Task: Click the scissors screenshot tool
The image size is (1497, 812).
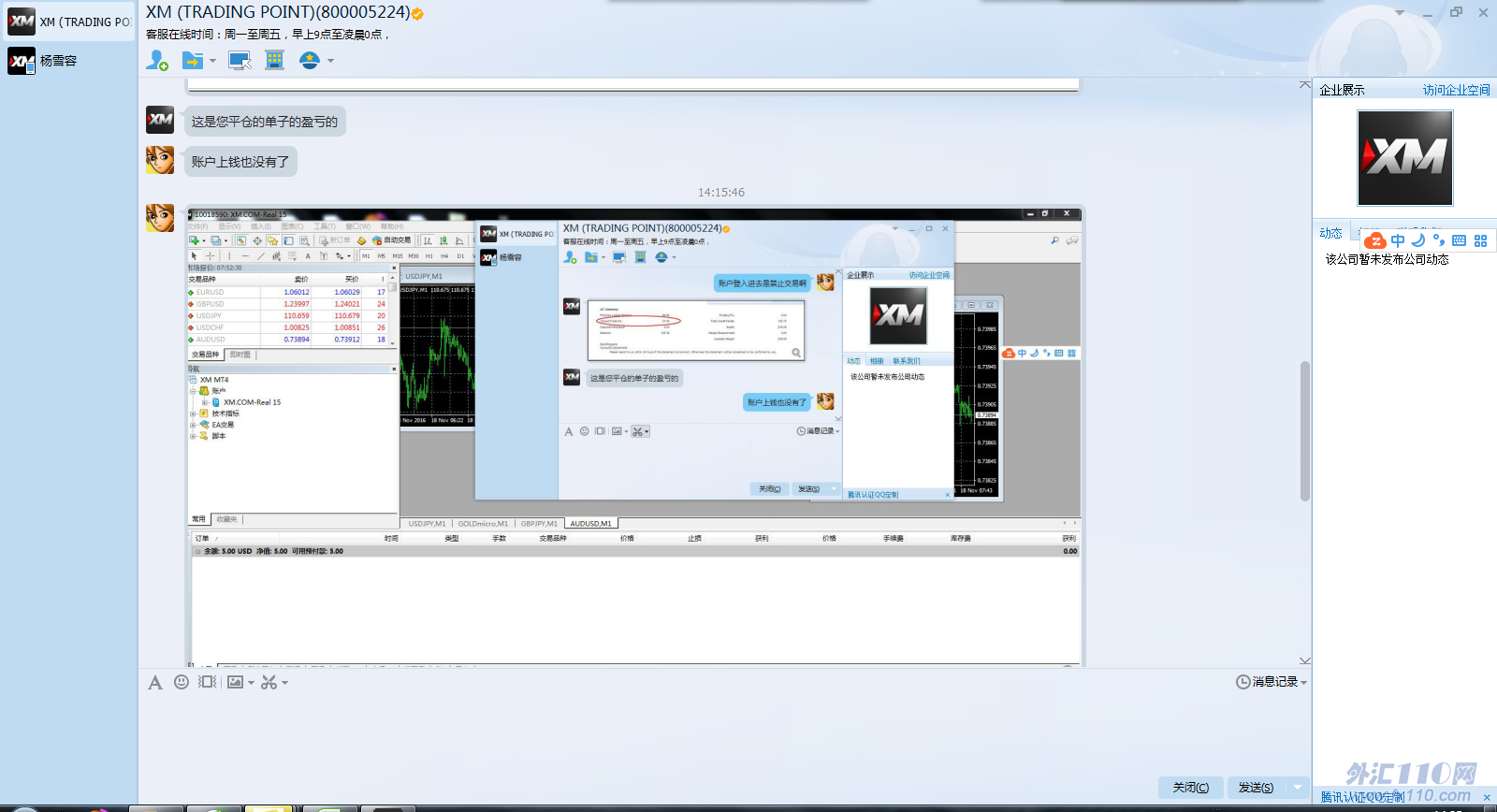Action: click(x=269, y=683)
